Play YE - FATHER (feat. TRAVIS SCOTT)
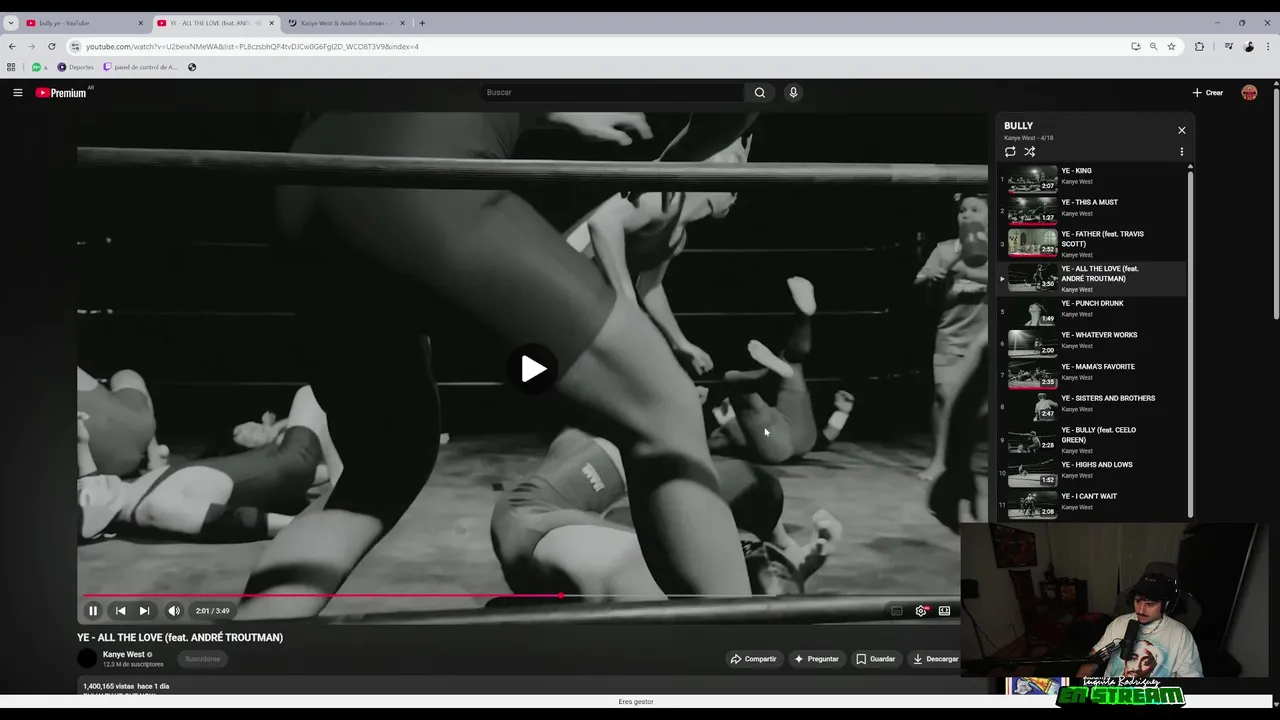This screenshot has width=1280, height=720. coord(1093,244)
